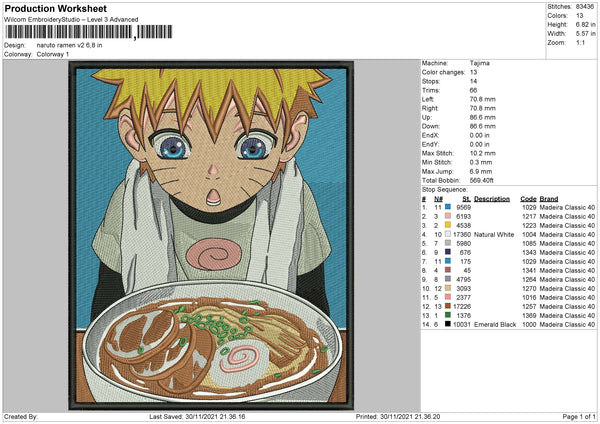
Task: Select the blue swatch with 9569 stitches
Action: point(448,207)
